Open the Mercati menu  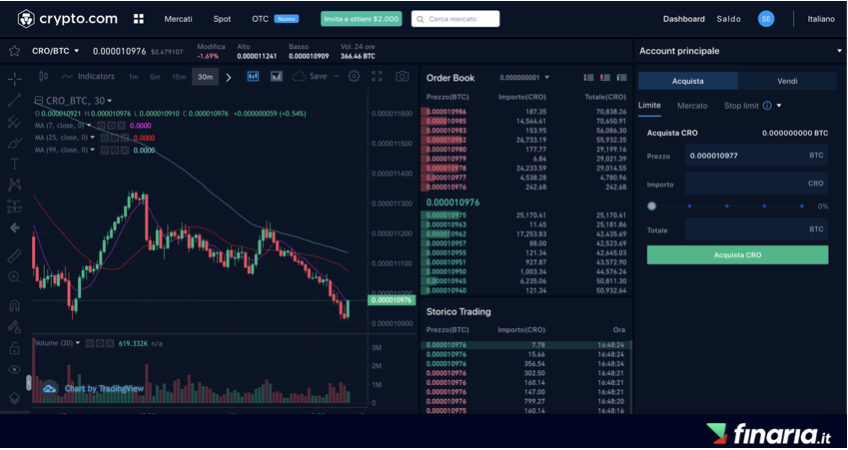[178, 19]
